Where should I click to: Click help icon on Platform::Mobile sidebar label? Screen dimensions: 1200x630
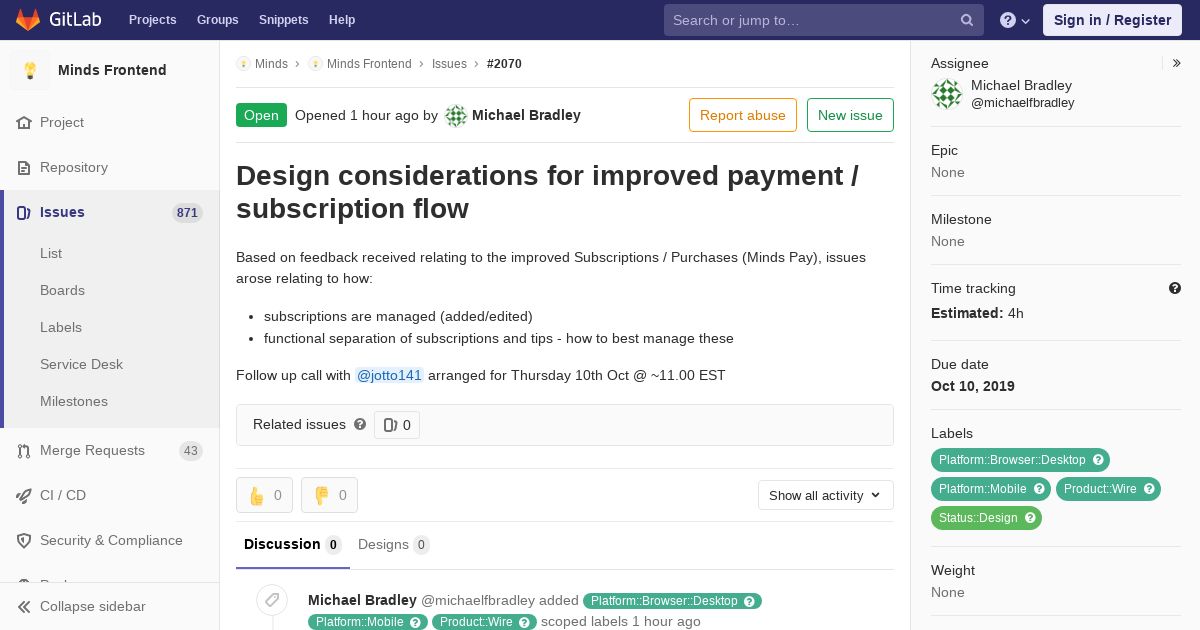tap(1039, 489)
